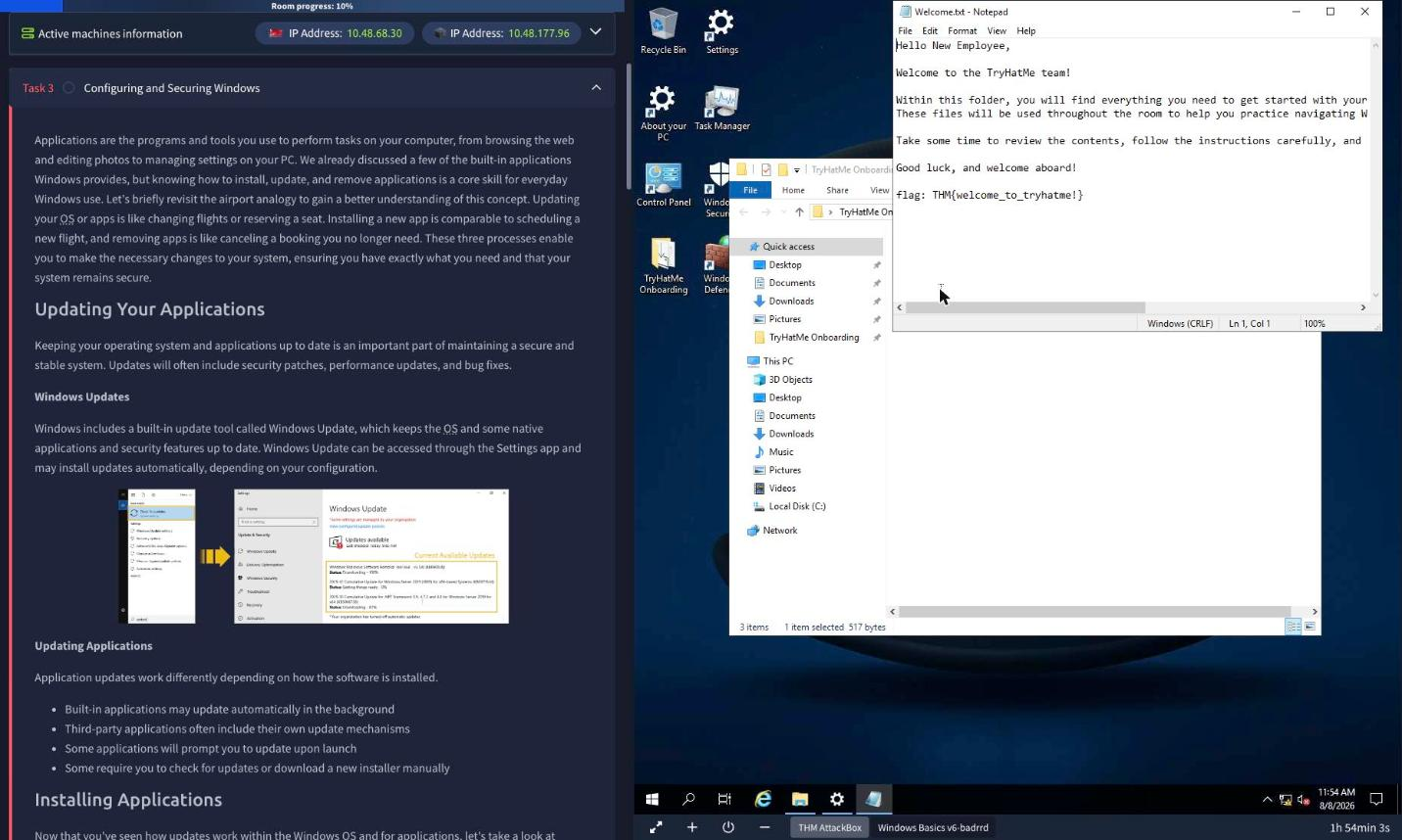This screenshot has height=840, width=1402.
Task: Show hidden system tray icons
Action: [x=1267, y=799]
